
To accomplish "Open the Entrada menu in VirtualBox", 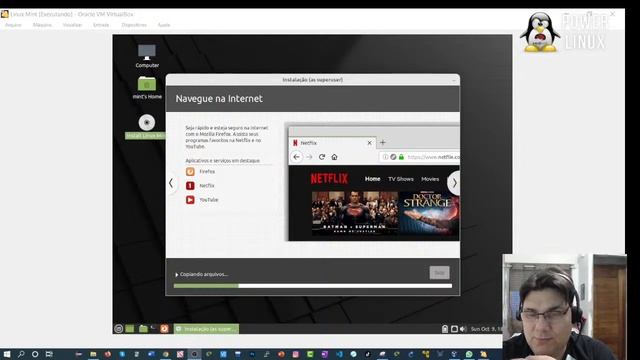I will [101, 25].
